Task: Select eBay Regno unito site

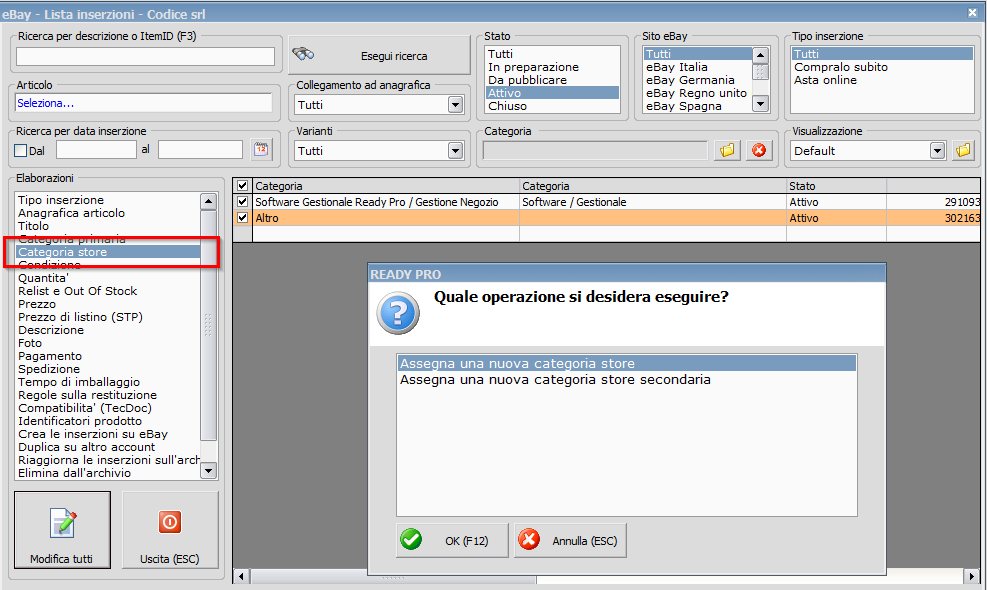Action: (697, 93)
